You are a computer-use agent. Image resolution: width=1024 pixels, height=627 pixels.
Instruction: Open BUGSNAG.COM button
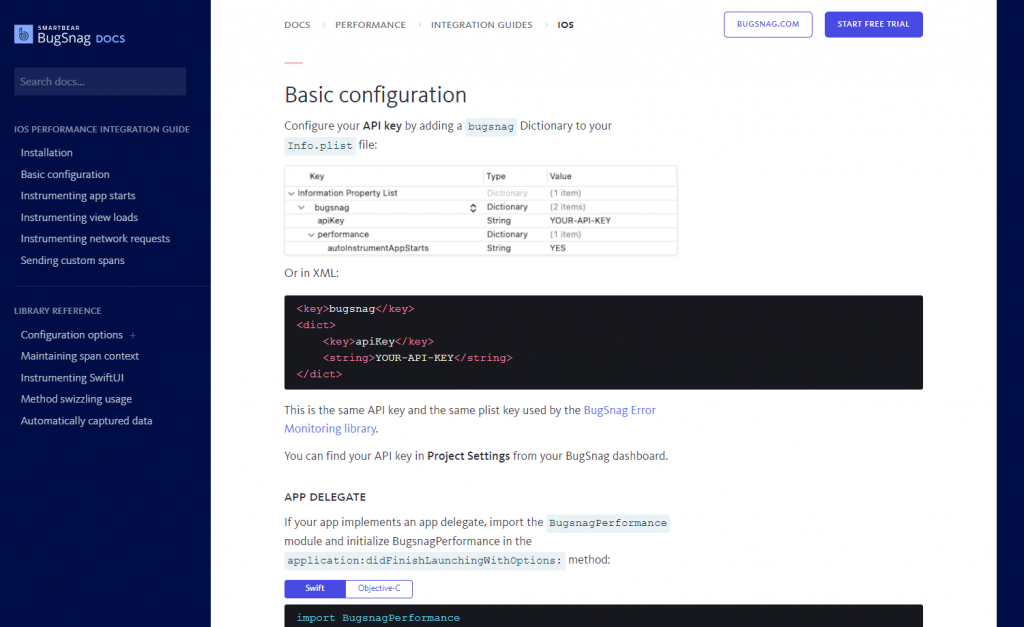pyautogui.click(x=768, y=24)
